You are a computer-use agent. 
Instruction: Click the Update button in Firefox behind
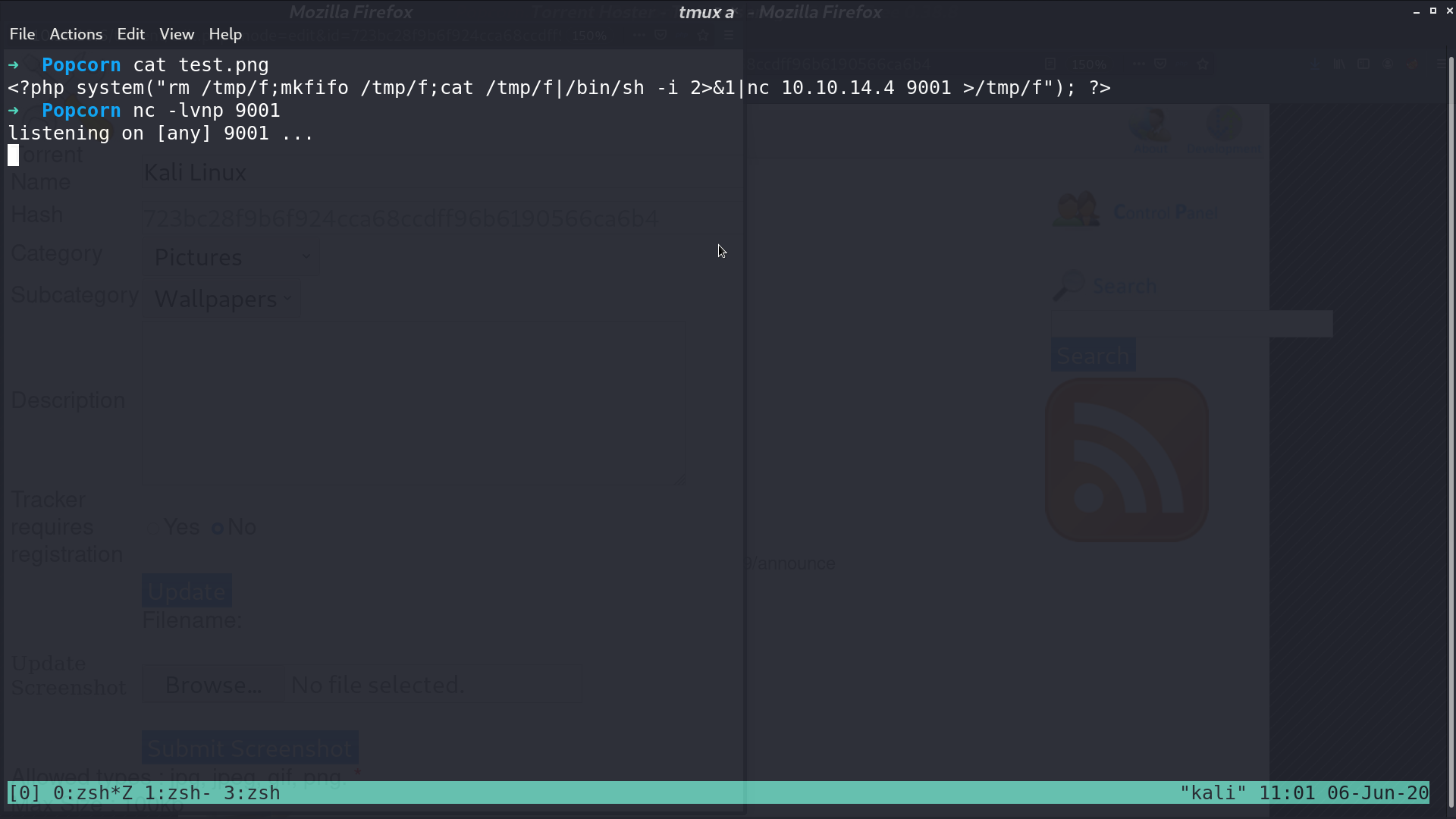[187, 591]
